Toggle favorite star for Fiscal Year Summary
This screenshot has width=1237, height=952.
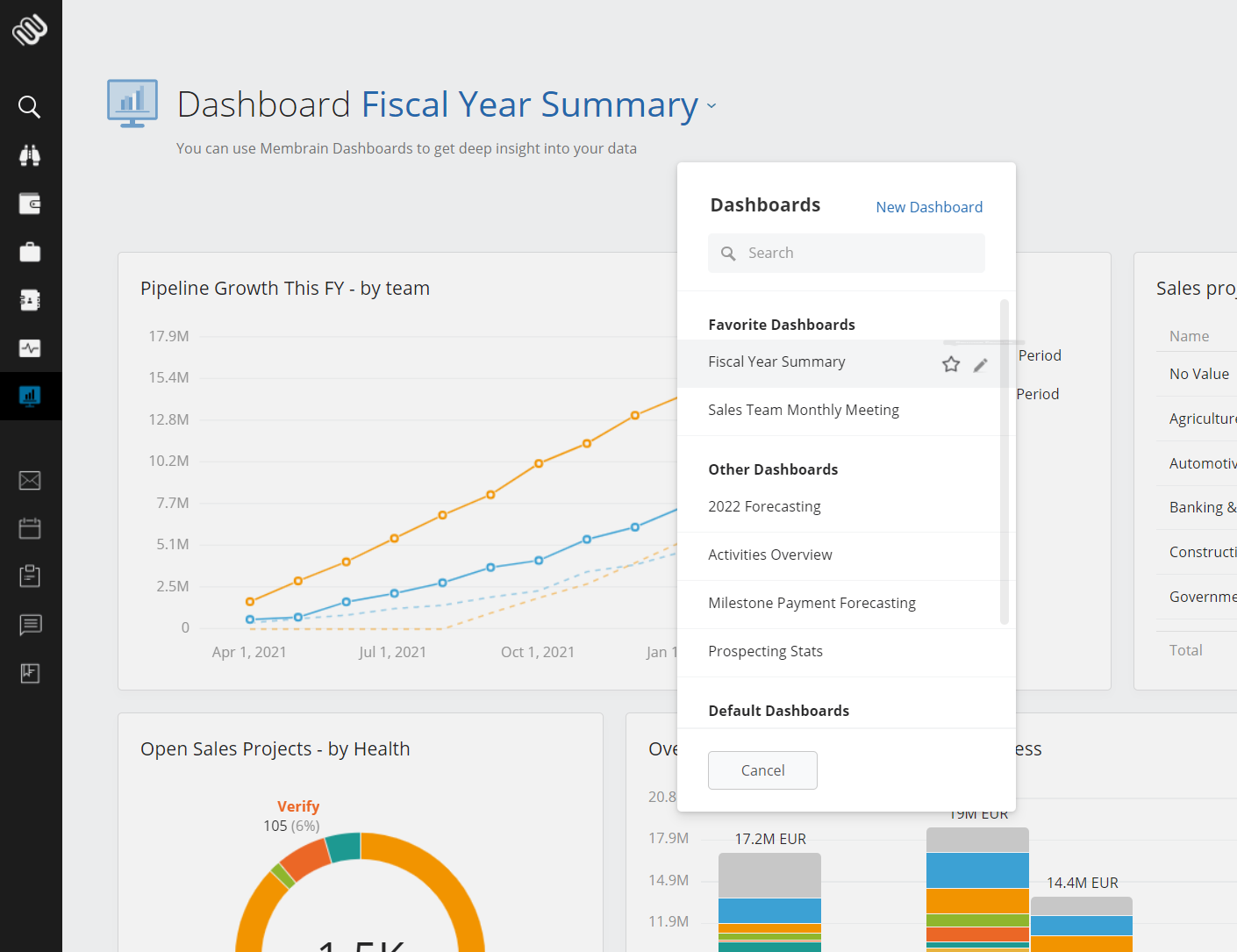point(951,364)
